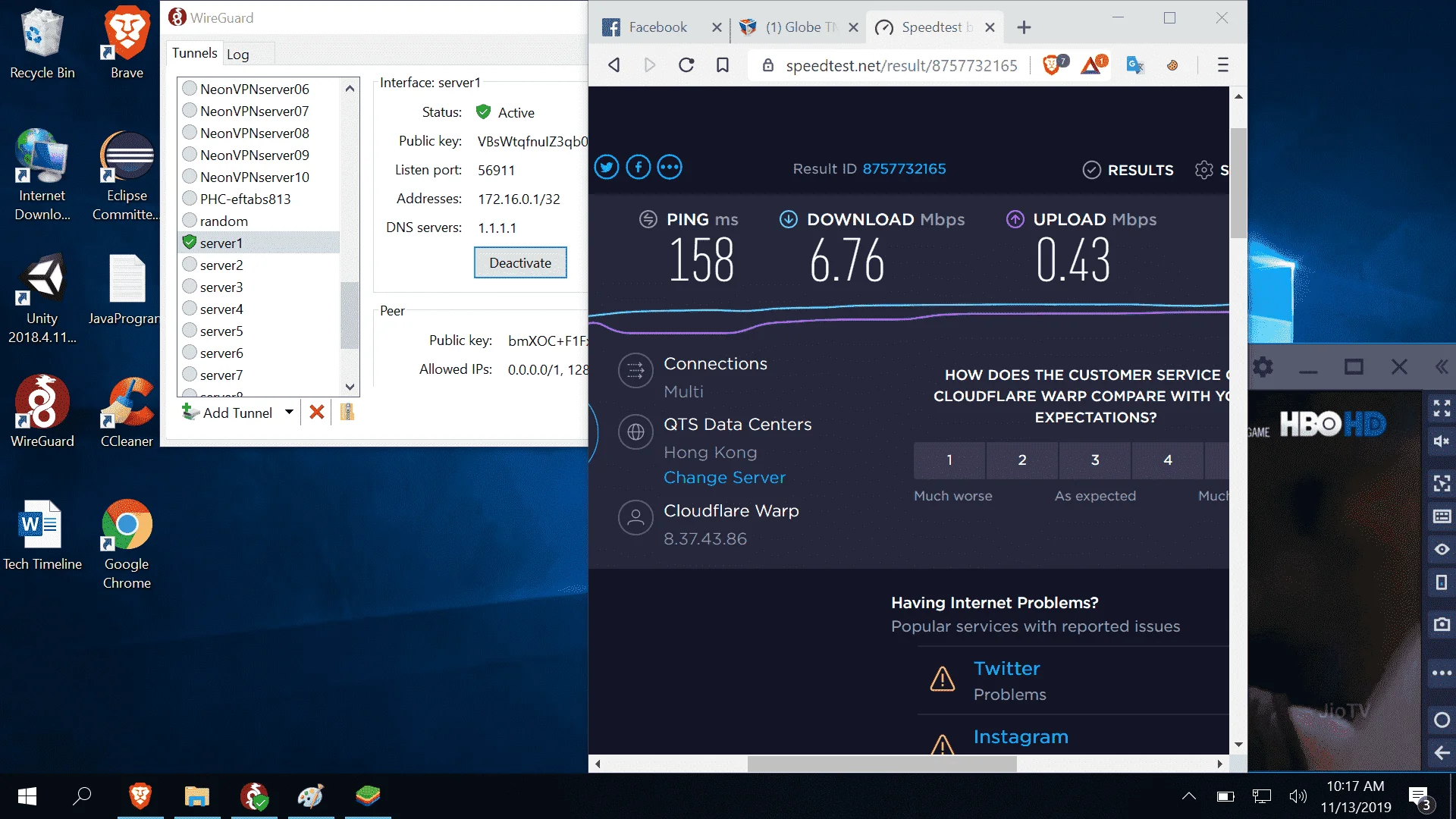Click the Speedtest horizontal scrollbar thumb

[x=882, y=764]
